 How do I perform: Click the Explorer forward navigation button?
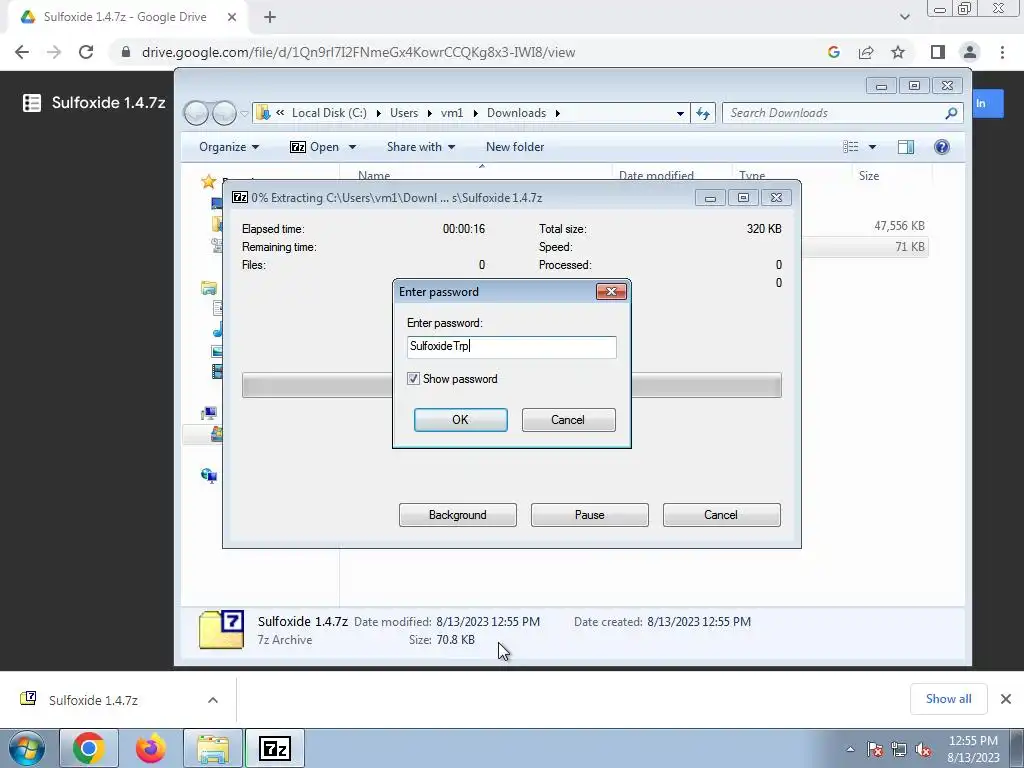click(224, 113)
